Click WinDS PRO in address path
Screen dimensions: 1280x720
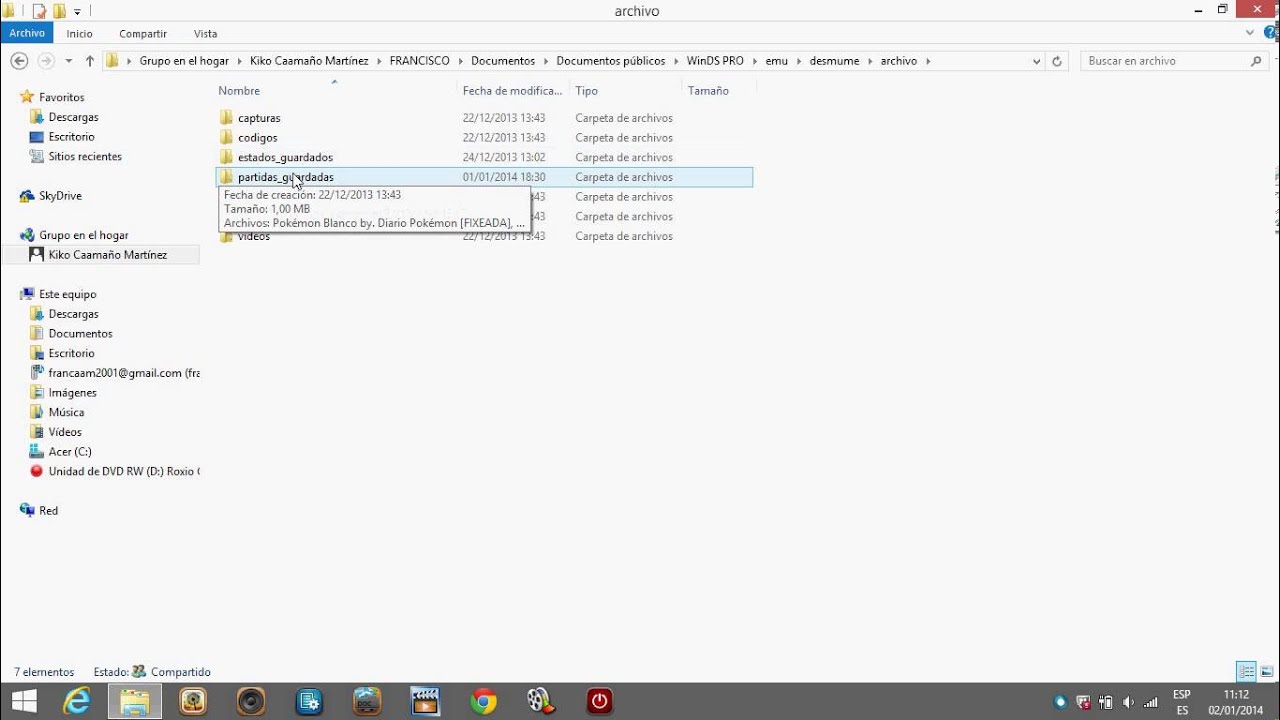pyautogui.click(x=715, y=61)
